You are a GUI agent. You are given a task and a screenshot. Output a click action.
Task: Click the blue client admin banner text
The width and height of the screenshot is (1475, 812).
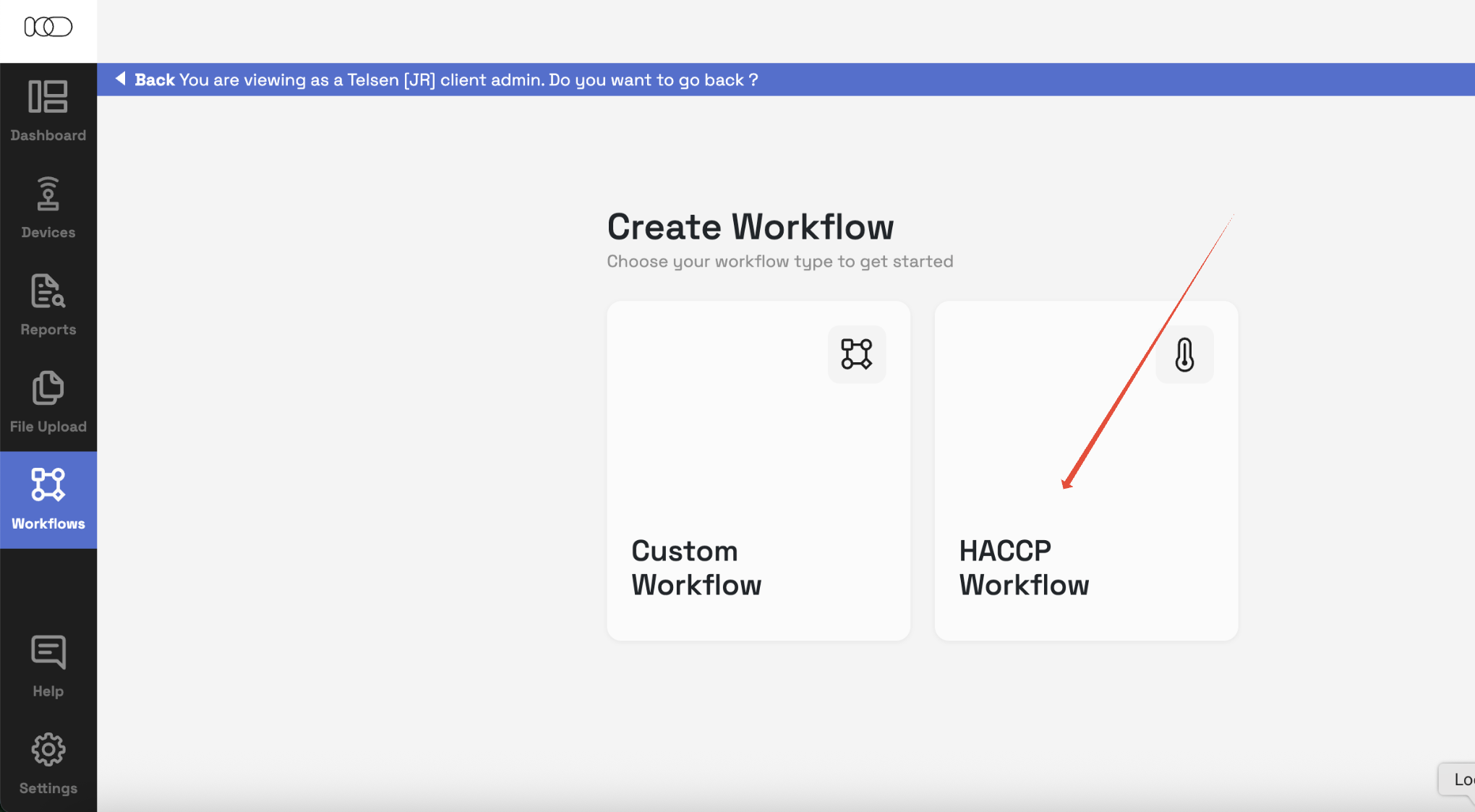point(468,80)
